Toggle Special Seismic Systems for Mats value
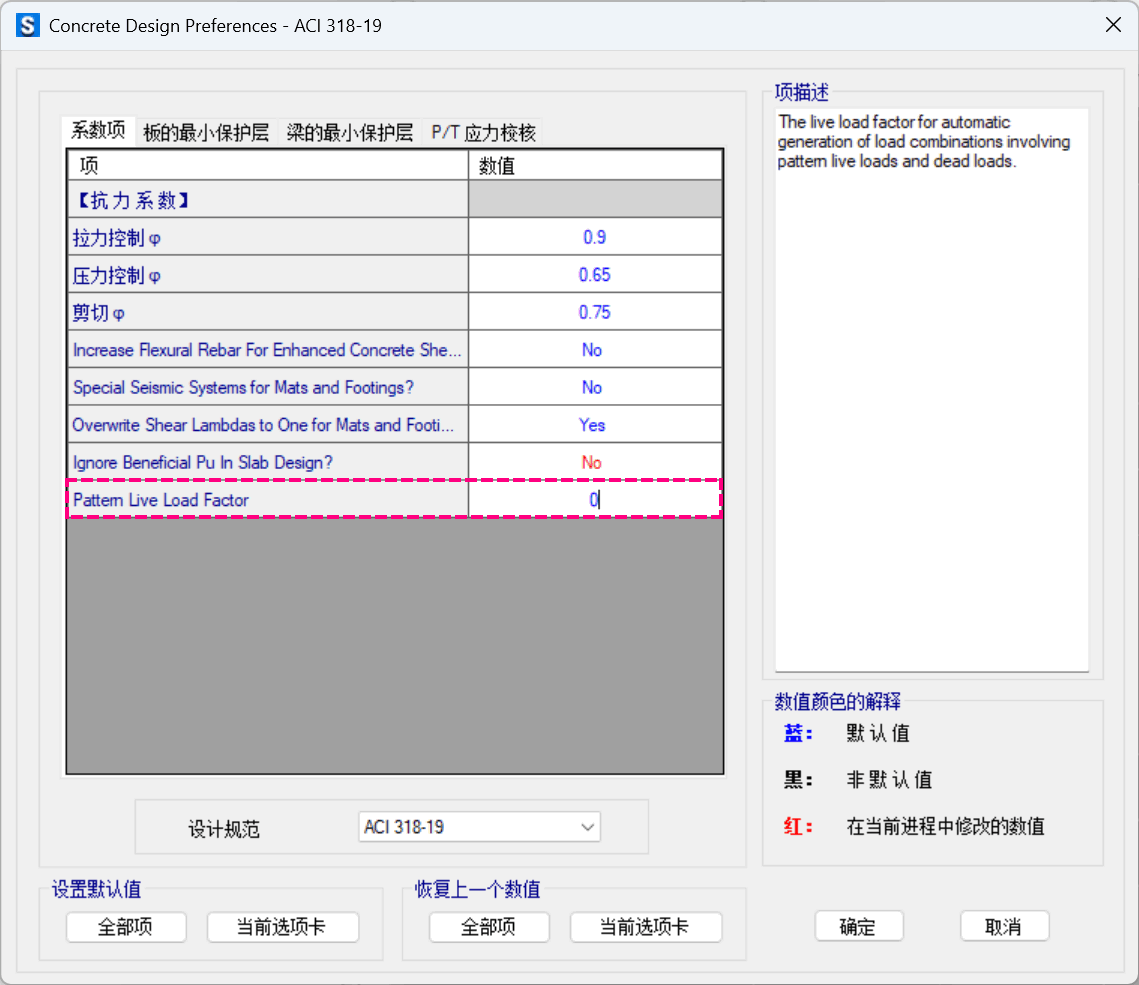 click(594, 387)
